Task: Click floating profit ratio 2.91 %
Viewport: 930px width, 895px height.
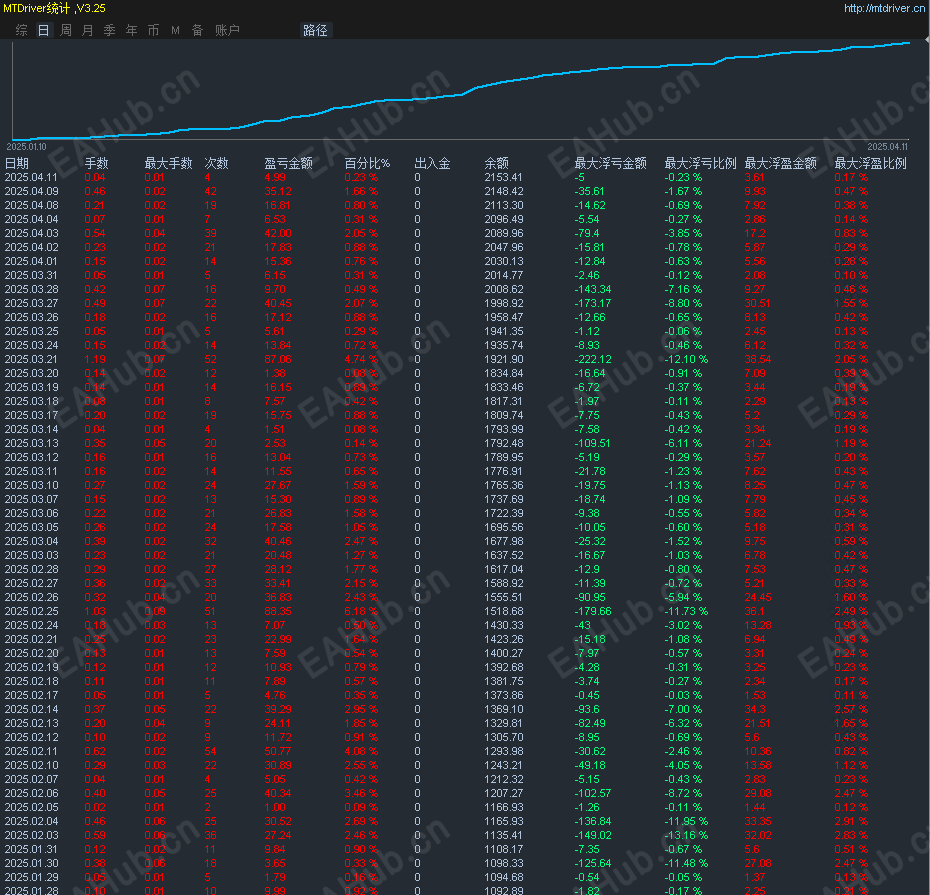Action: (x=851, y=821)
